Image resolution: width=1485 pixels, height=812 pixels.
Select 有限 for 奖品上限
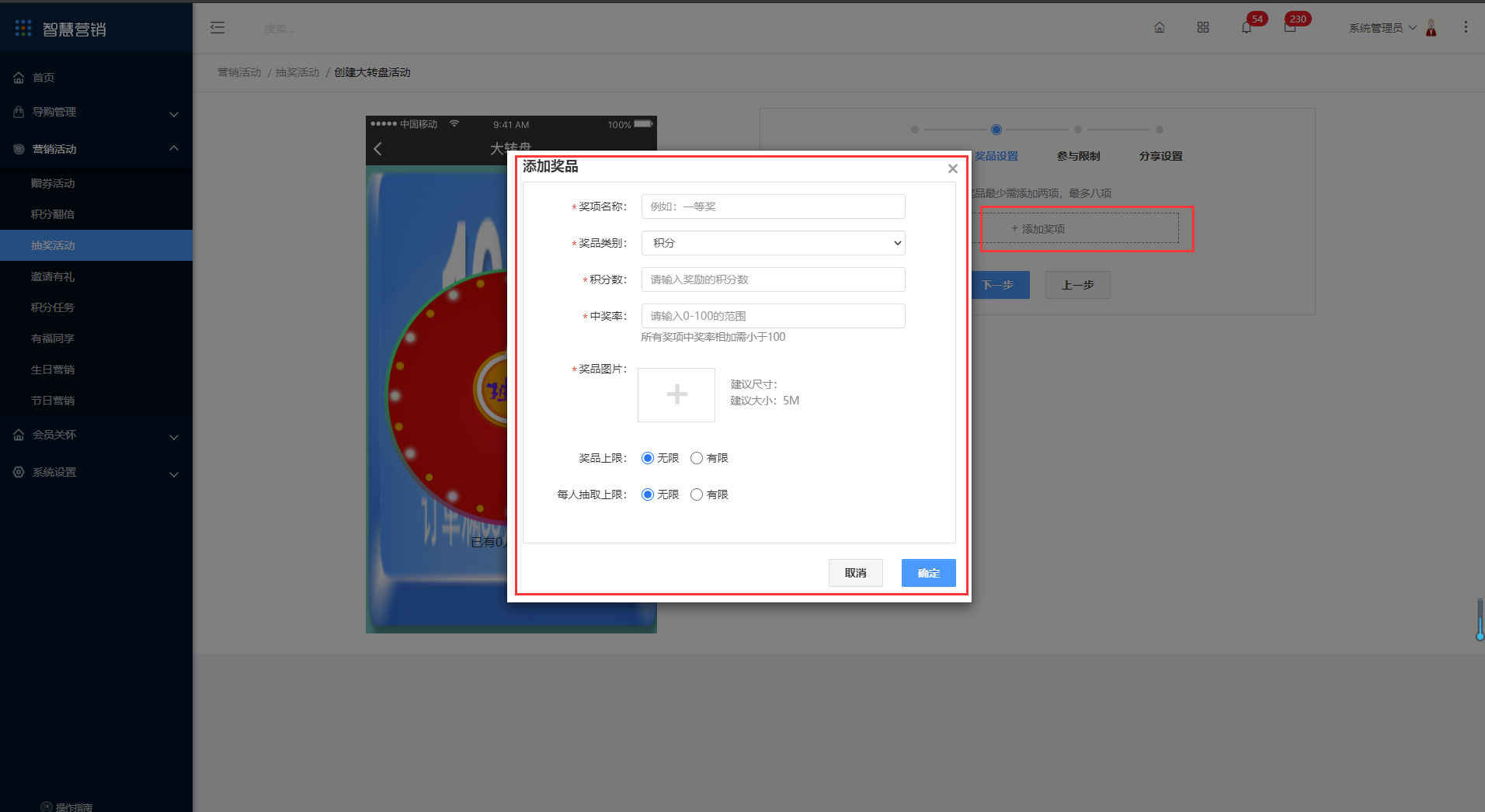[697, 458]
